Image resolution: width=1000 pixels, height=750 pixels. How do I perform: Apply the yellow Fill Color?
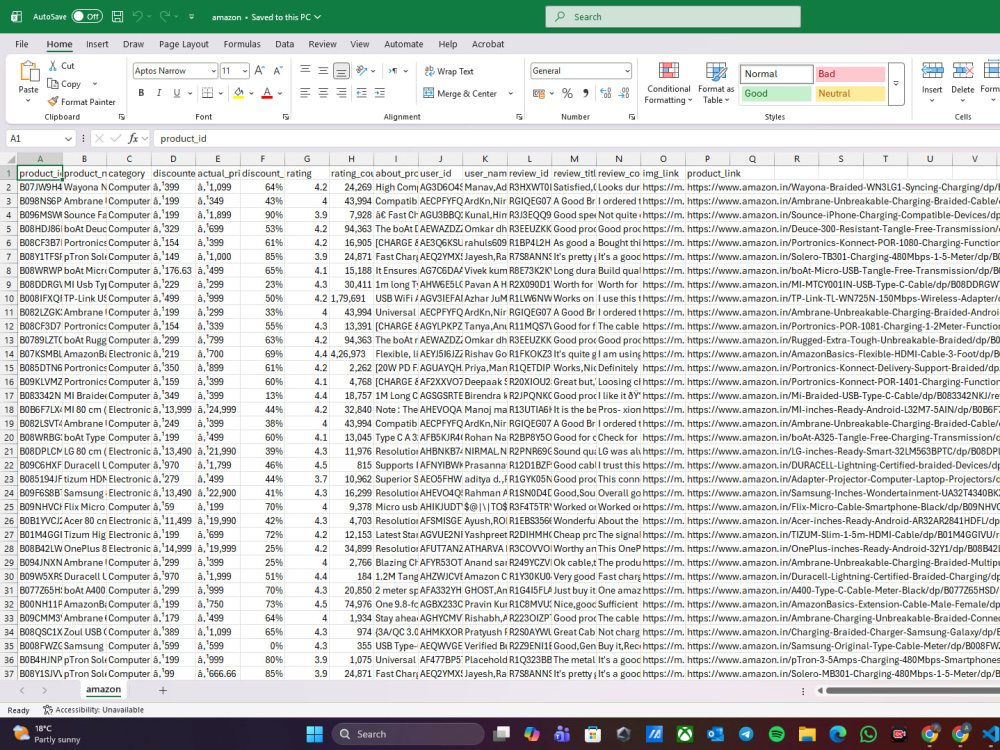pos(239,93)
